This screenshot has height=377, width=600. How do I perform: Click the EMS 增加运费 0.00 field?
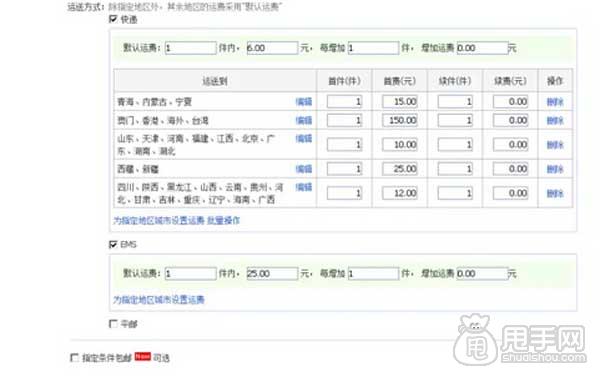tap(482, 274)
